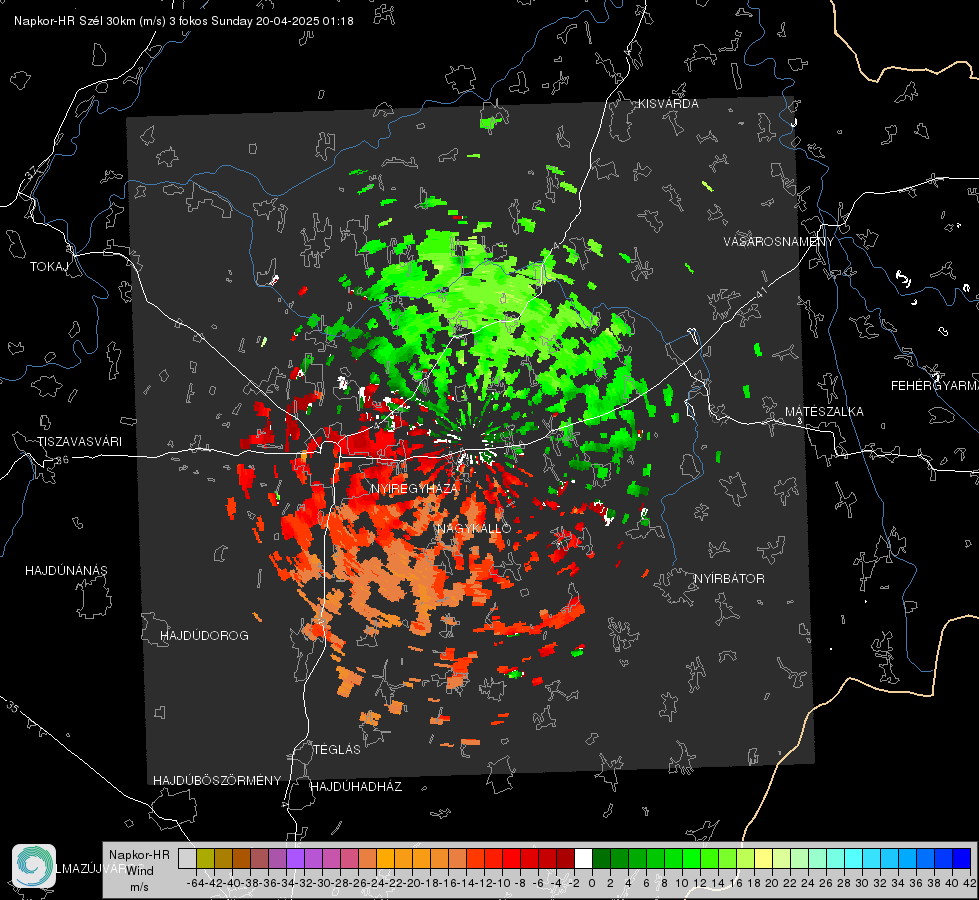Click the KISVÁRDA city label
Image resolution: width=979 pixels, height=900 pixels.
coord(668,104)
